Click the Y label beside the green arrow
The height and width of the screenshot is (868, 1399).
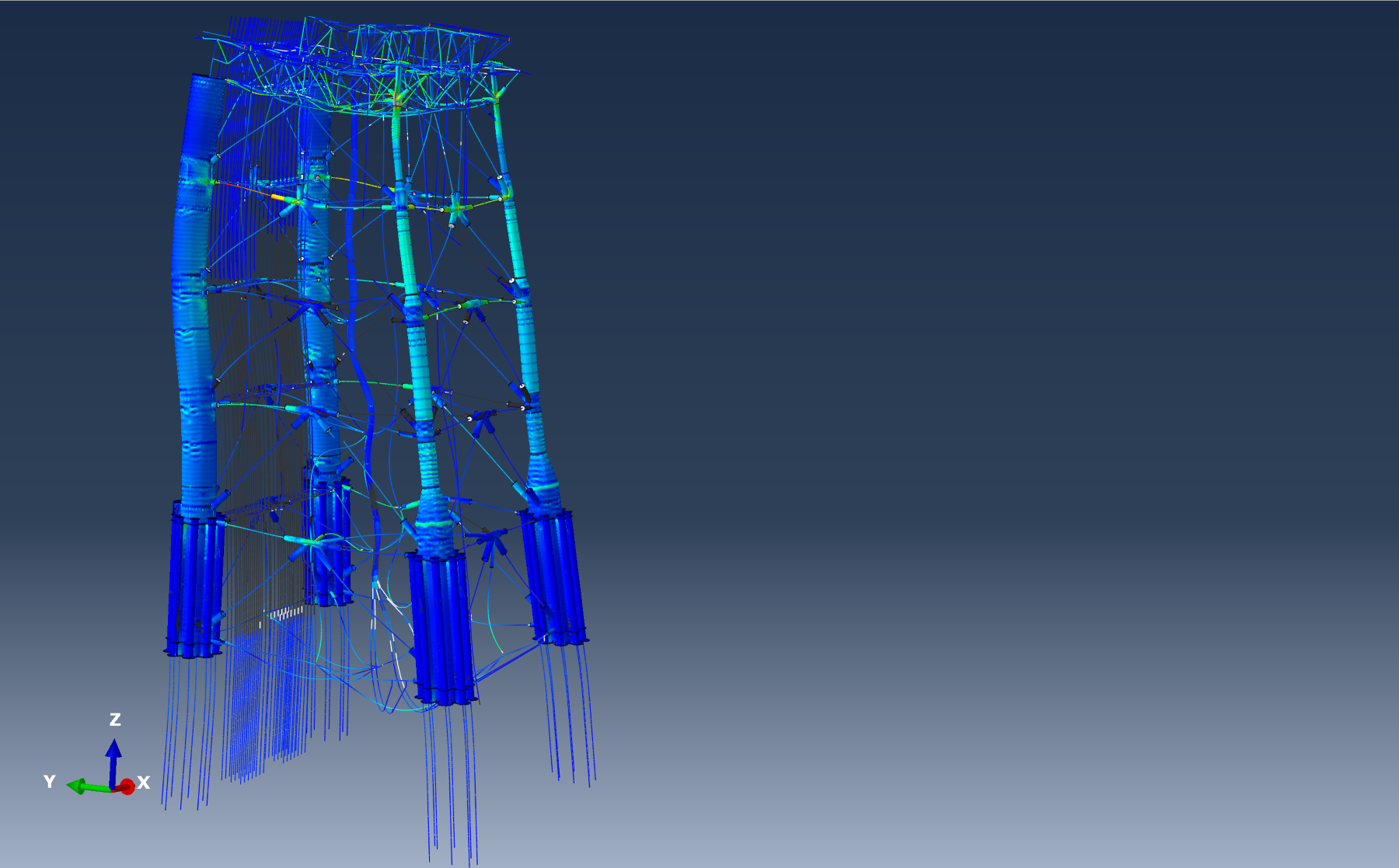49,783
